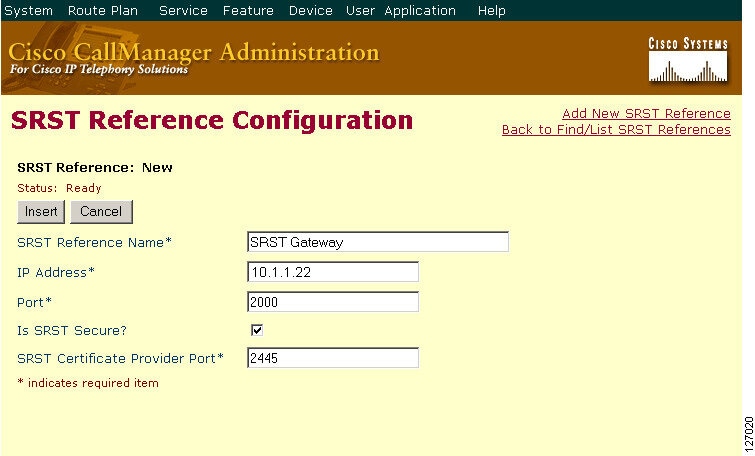Open the Route Plan menu
The width and height of the screenshot is (755, 456).
(103, 10)
